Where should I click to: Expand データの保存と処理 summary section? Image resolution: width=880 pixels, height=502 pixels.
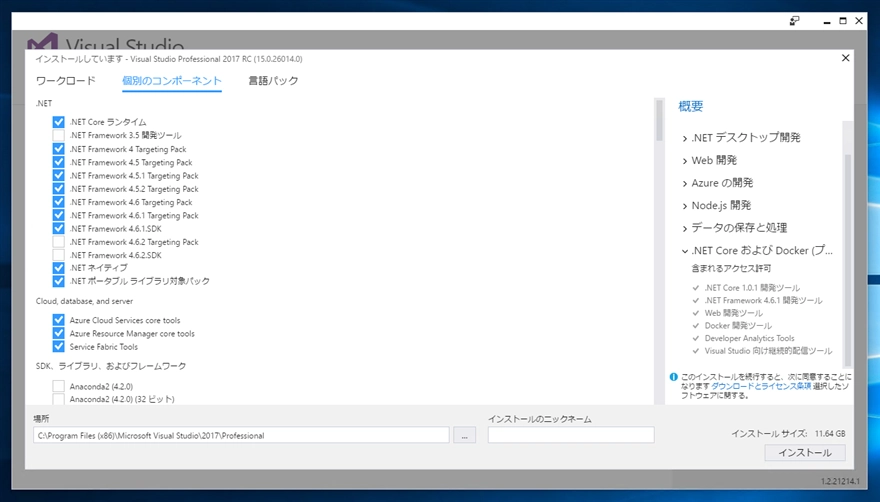[684, 228]
